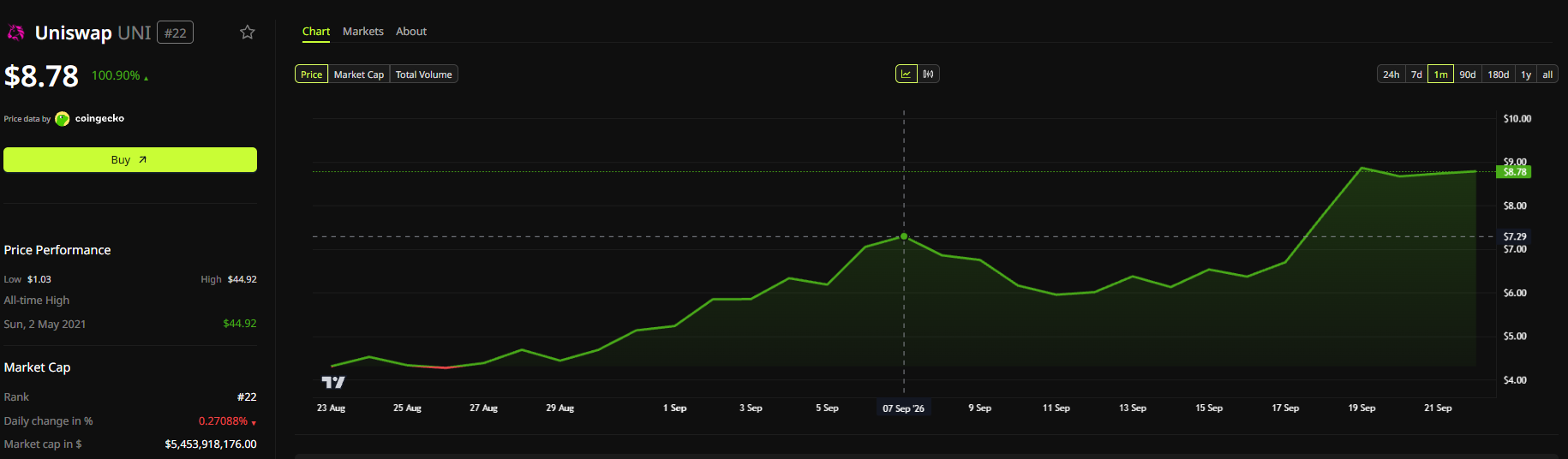This screenshot has height=459, width=1568.
Task: Click the Uniswap title text
Action: coord(74,33)
